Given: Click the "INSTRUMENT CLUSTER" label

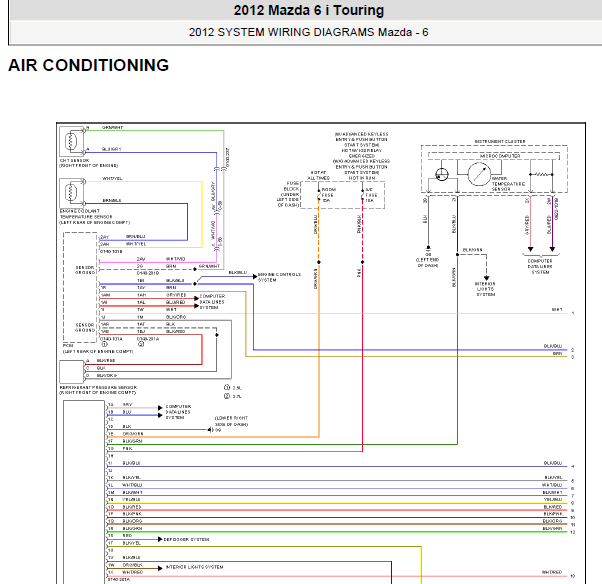Looking at the screenshot, I should [x=499, y=142].
